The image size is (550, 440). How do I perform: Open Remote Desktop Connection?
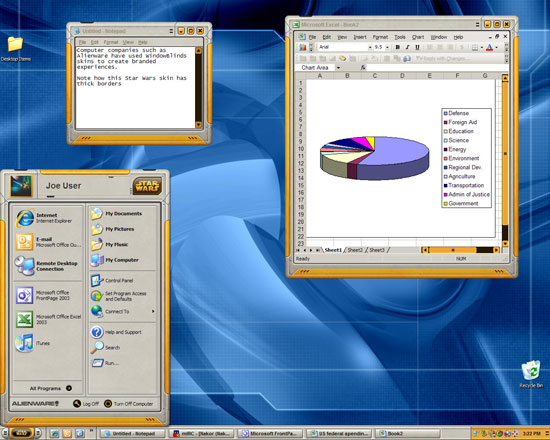[x=48, y=266]
